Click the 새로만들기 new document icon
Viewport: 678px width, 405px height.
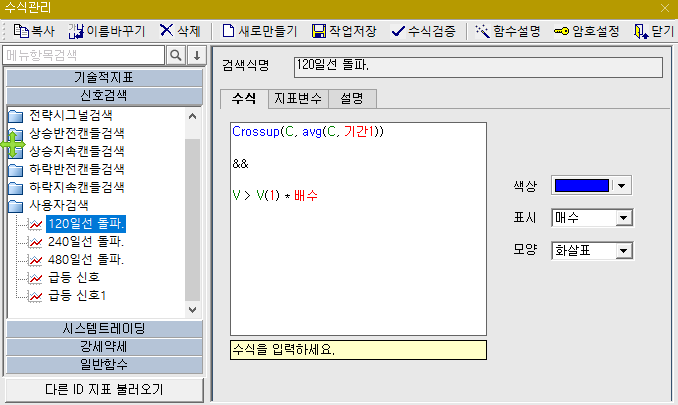click(228, 31)
